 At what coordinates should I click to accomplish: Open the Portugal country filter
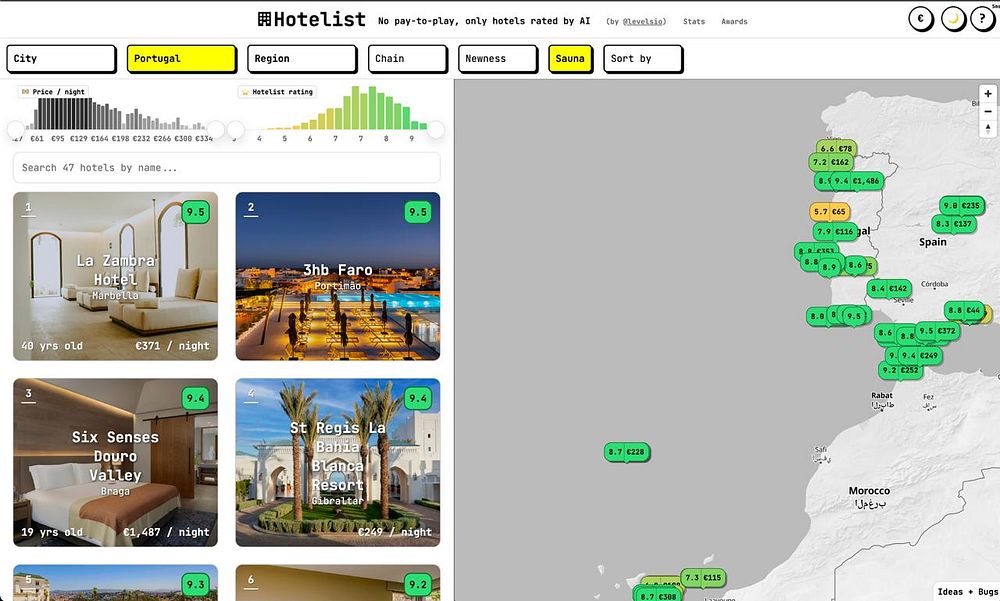(x=182, y=59)
